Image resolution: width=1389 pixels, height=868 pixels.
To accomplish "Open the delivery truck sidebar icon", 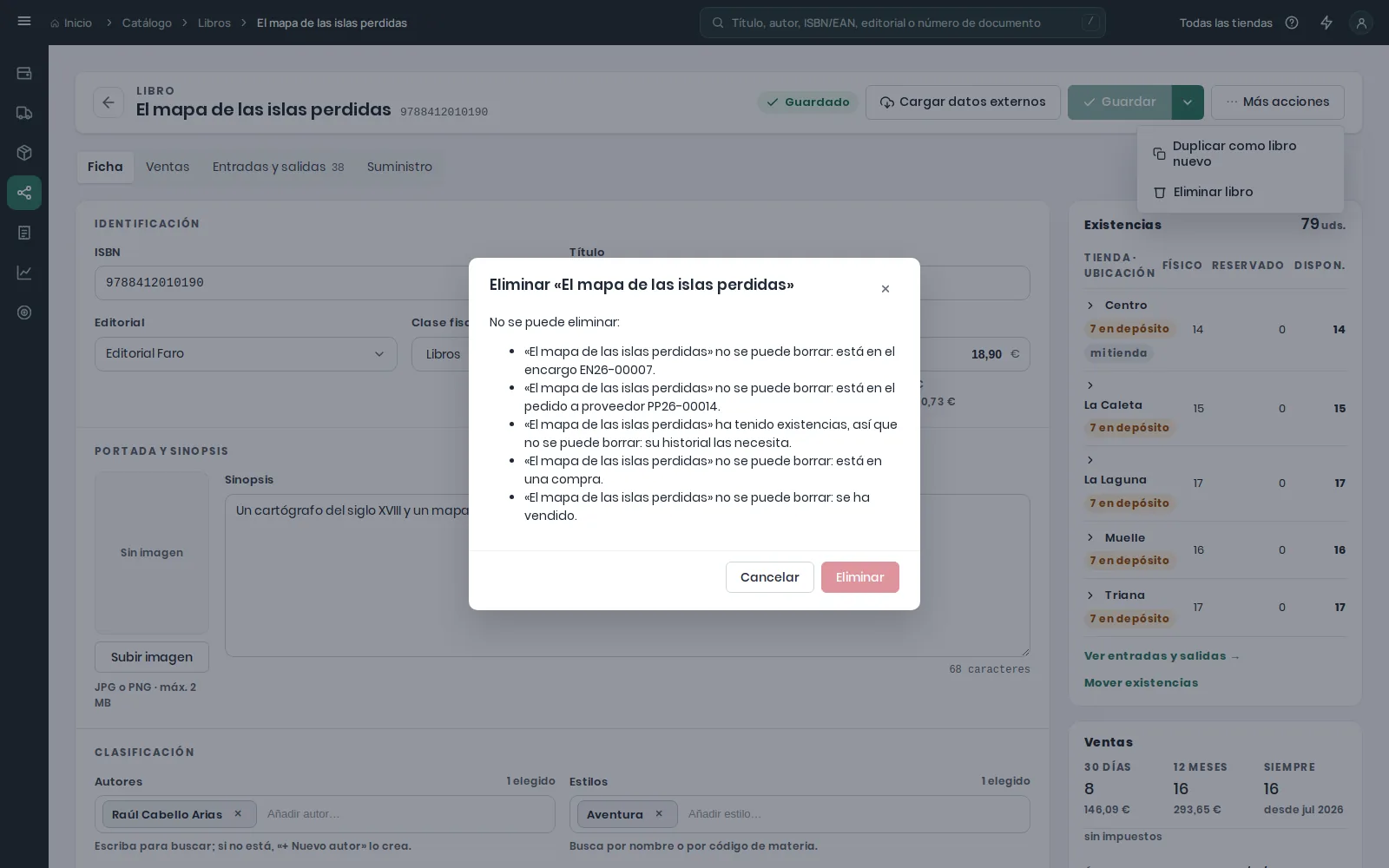I will tap(24, 113).
